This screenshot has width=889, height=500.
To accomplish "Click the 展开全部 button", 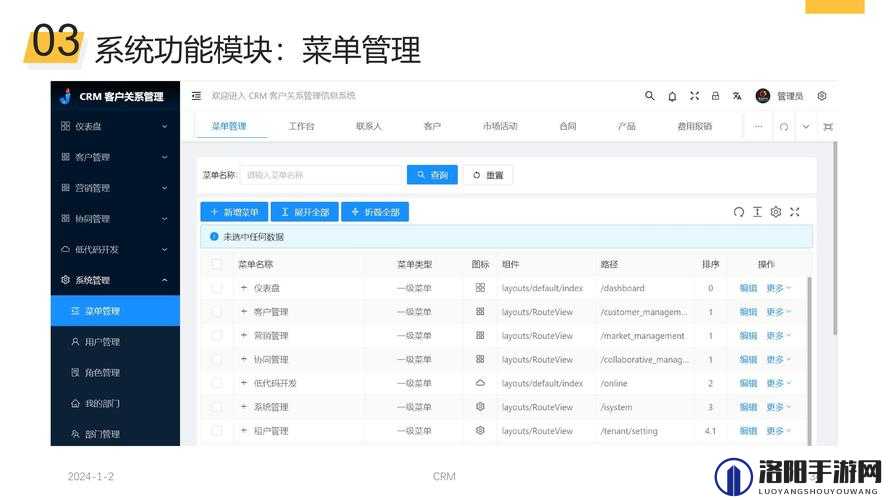I will click(304, 212).
